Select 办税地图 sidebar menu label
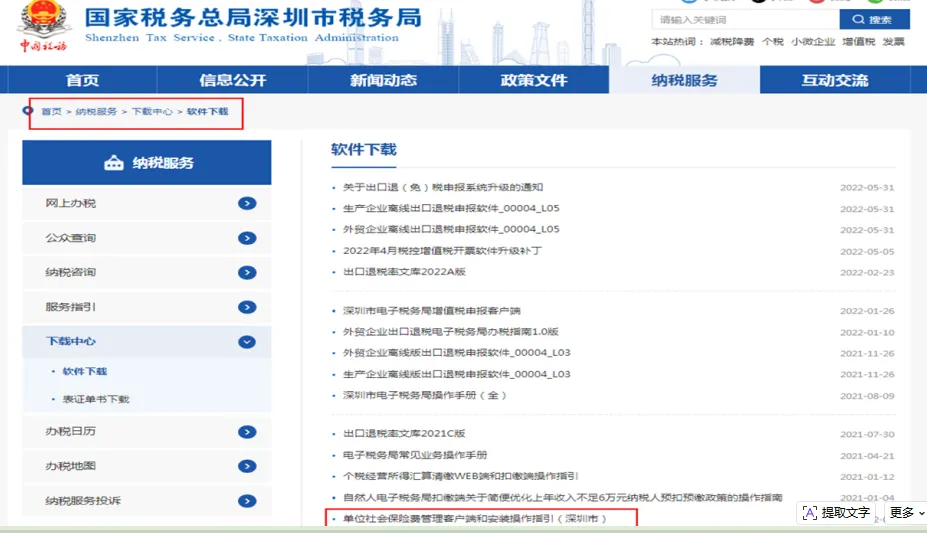This screenshot has width=927, height=533. click(70, 466)
